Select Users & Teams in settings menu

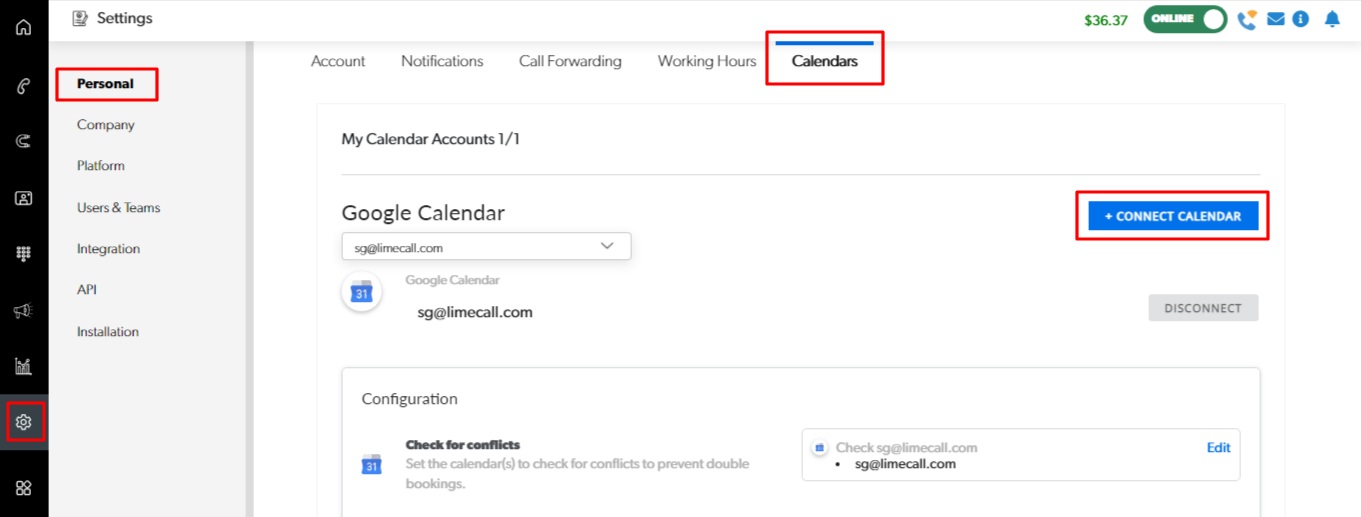[118, 208]
